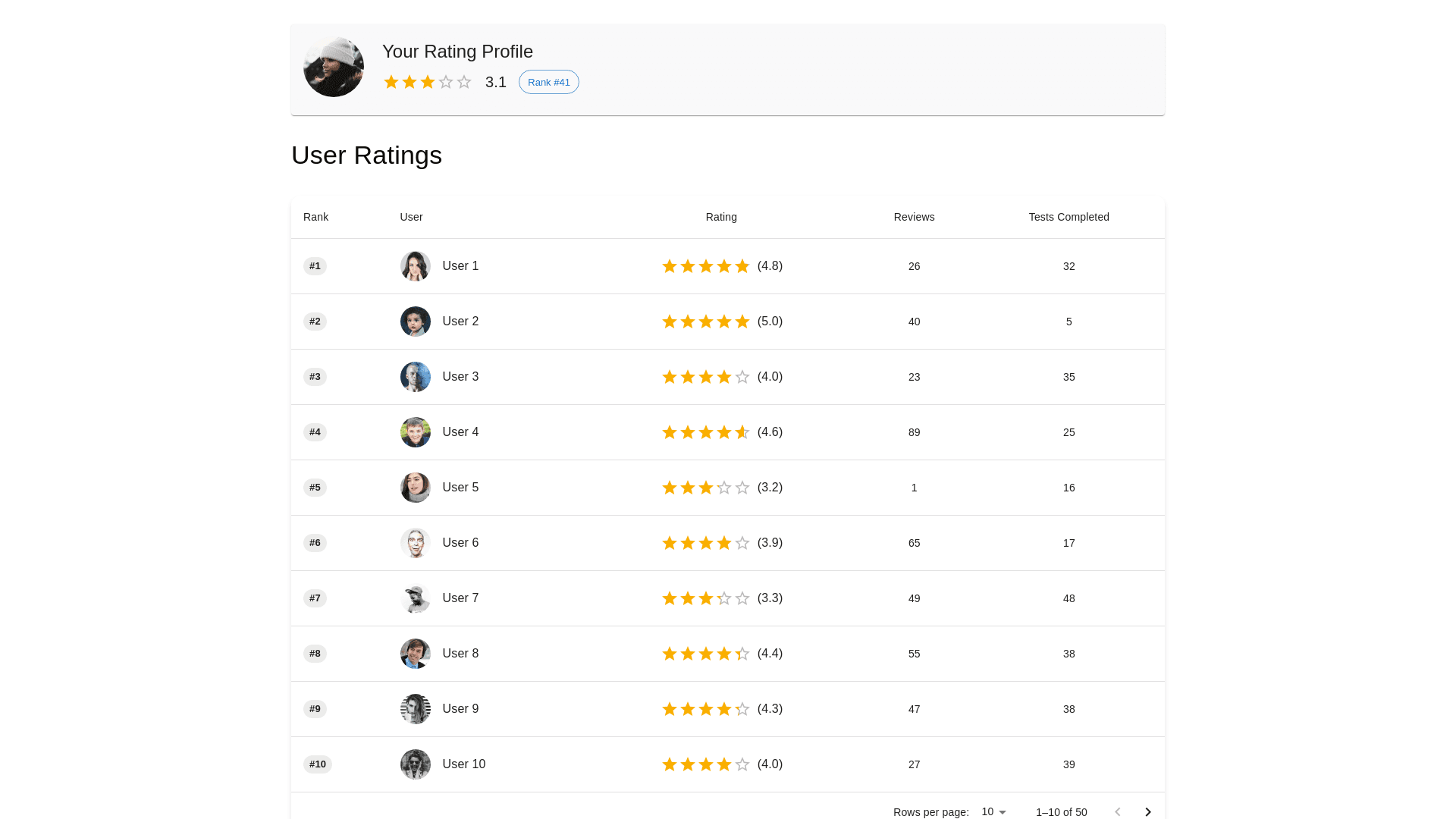Click User 4's avatar picture

click(x=415, y=432)
